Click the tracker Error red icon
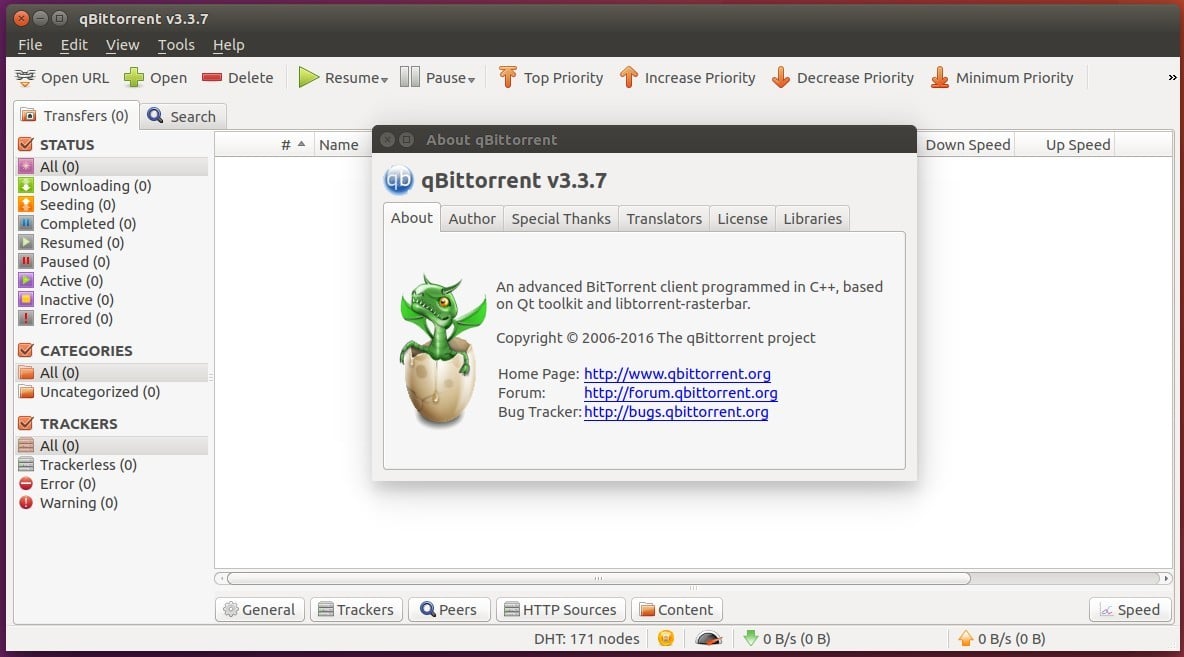This screenshot has height=657, width=1184. (x=26, y=483)
